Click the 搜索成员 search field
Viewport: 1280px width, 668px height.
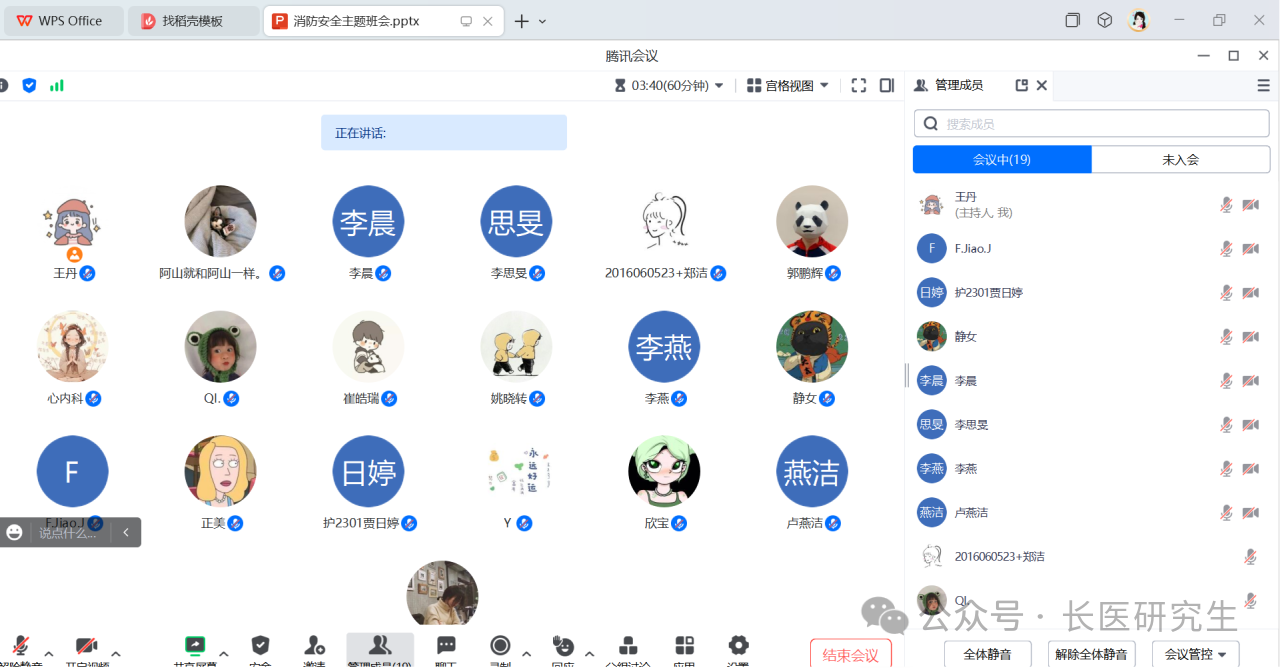[x=1091, y=124]
